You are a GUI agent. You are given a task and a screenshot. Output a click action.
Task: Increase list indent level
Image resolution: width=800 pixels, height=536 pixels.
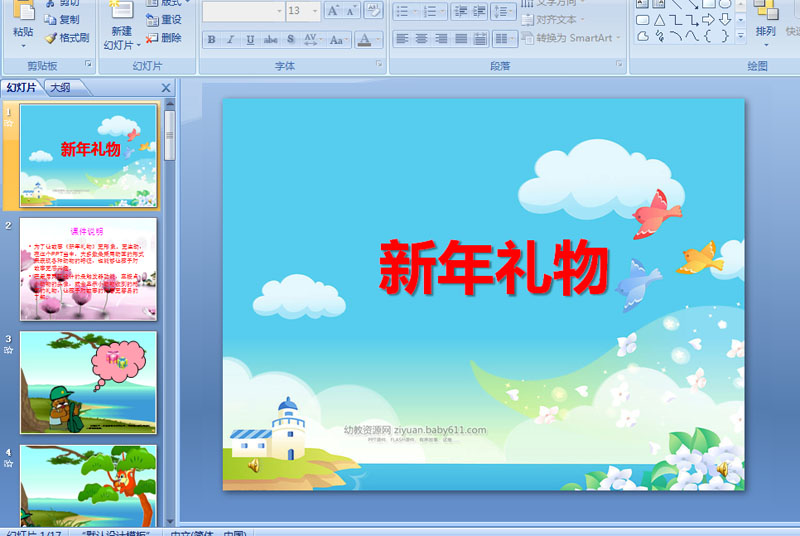tap(479, 11)
